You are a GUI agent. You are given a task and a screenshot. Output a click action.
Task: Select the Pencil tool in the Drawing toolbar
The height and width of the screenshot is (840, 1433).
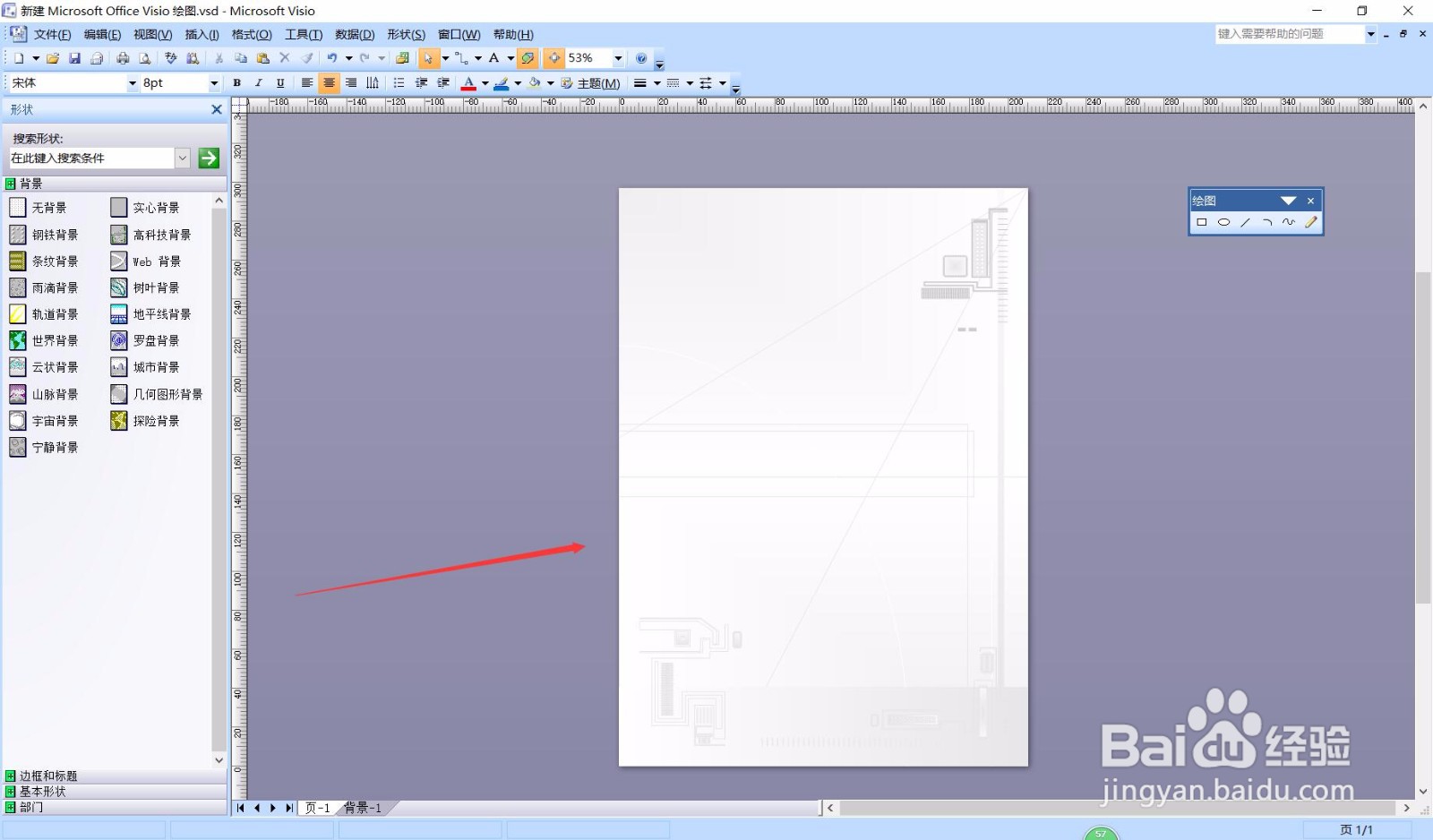pyautogui.click(x=1311, y=222)
